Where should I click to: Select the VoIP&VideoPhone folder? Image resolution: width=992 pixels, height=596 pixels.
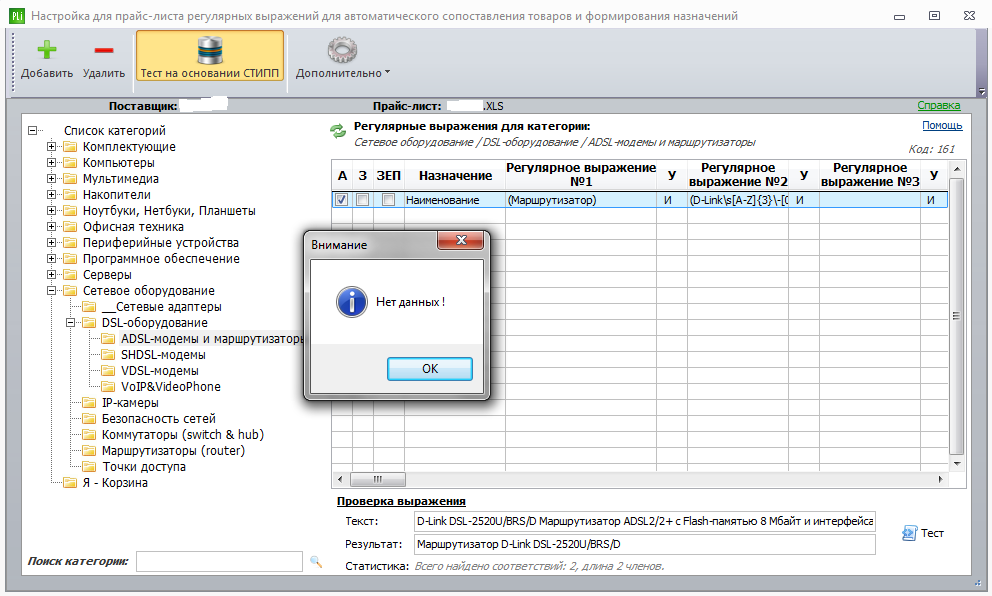point(171,387)
